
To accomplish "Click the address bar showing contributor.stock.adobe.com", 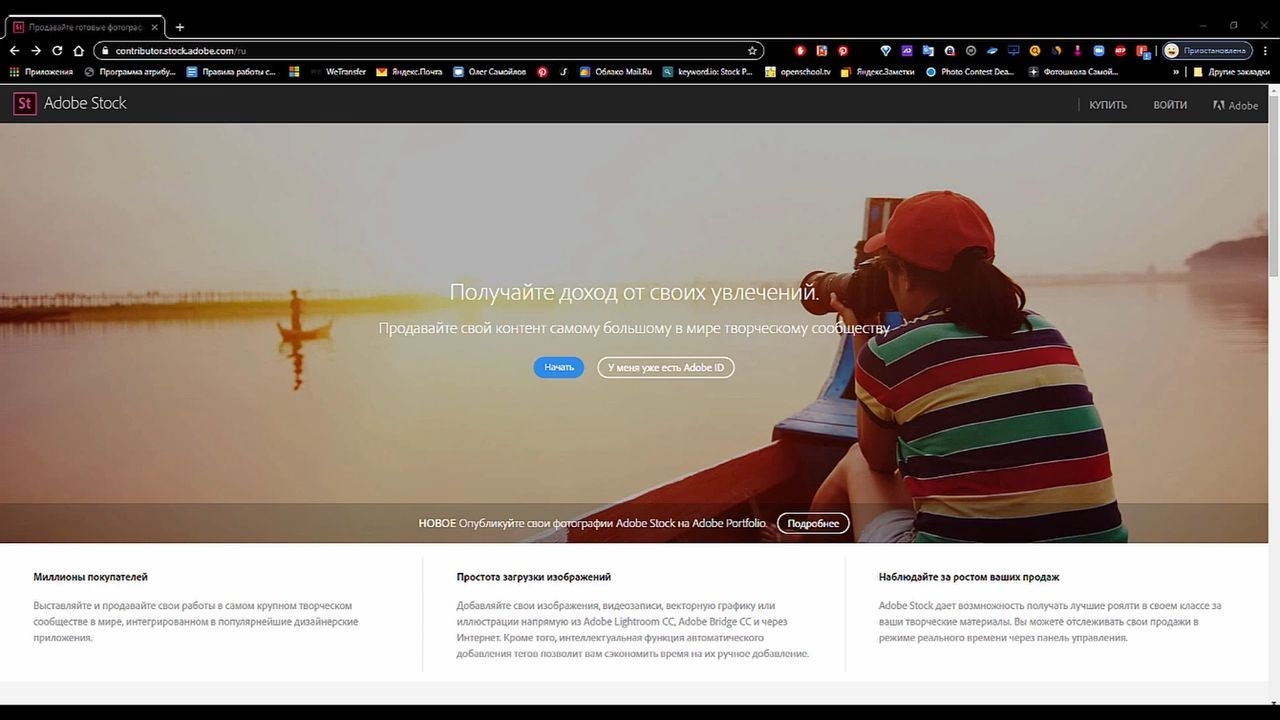I will [x=429, y=50].
